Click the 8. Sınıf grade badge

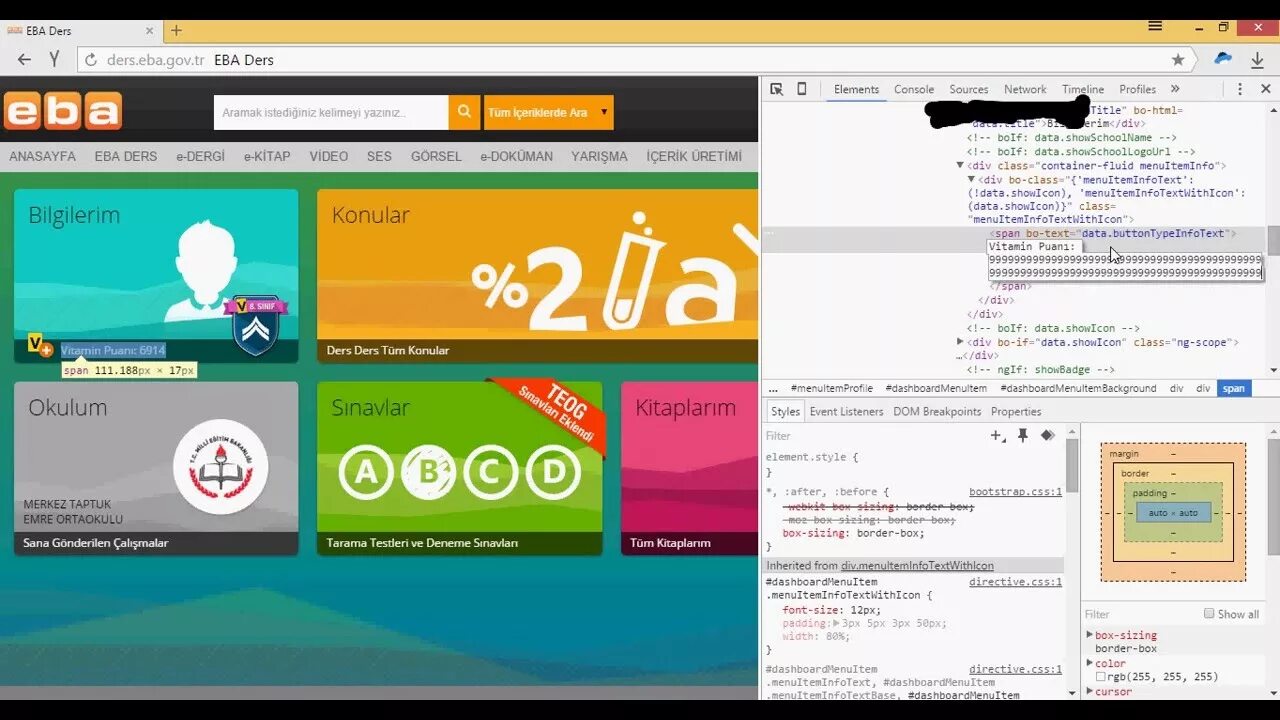coord(255,323)
